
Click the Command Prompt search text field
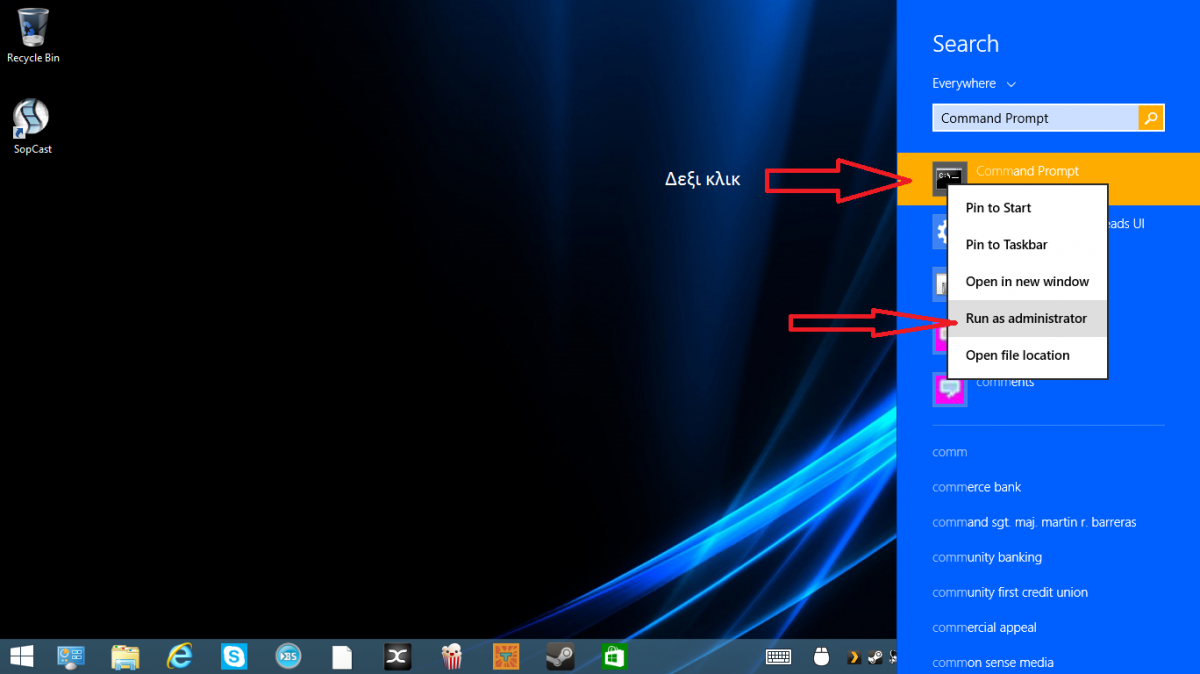(x=1035, y=118)
